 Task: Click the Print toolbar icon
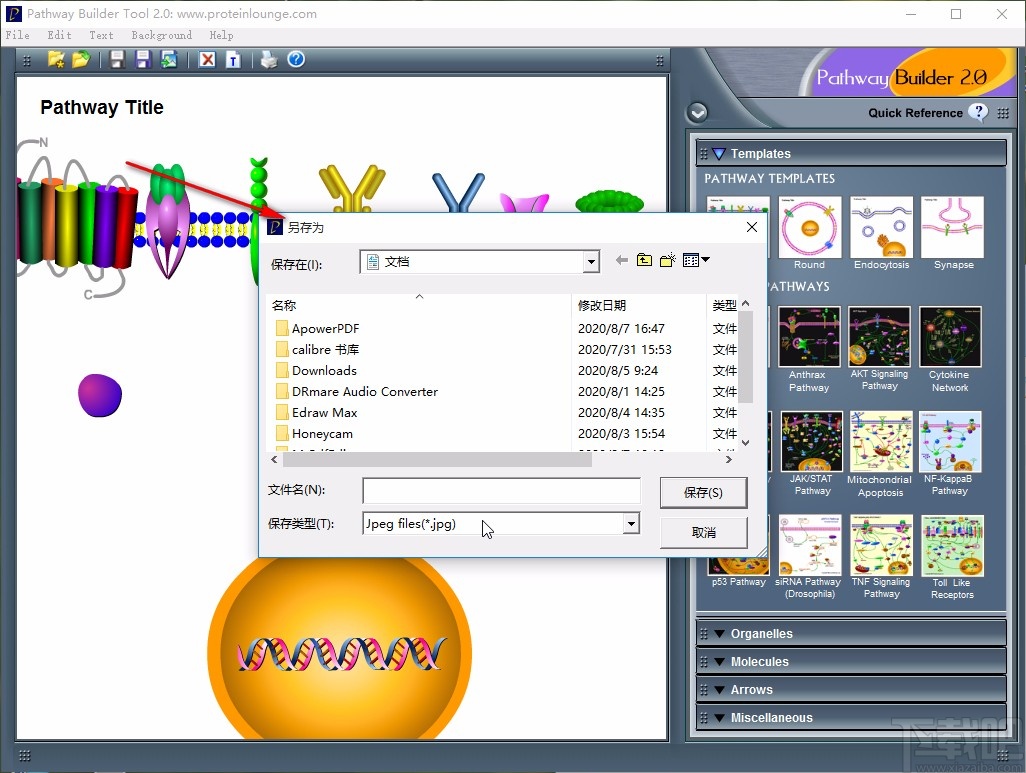[269, 60]
